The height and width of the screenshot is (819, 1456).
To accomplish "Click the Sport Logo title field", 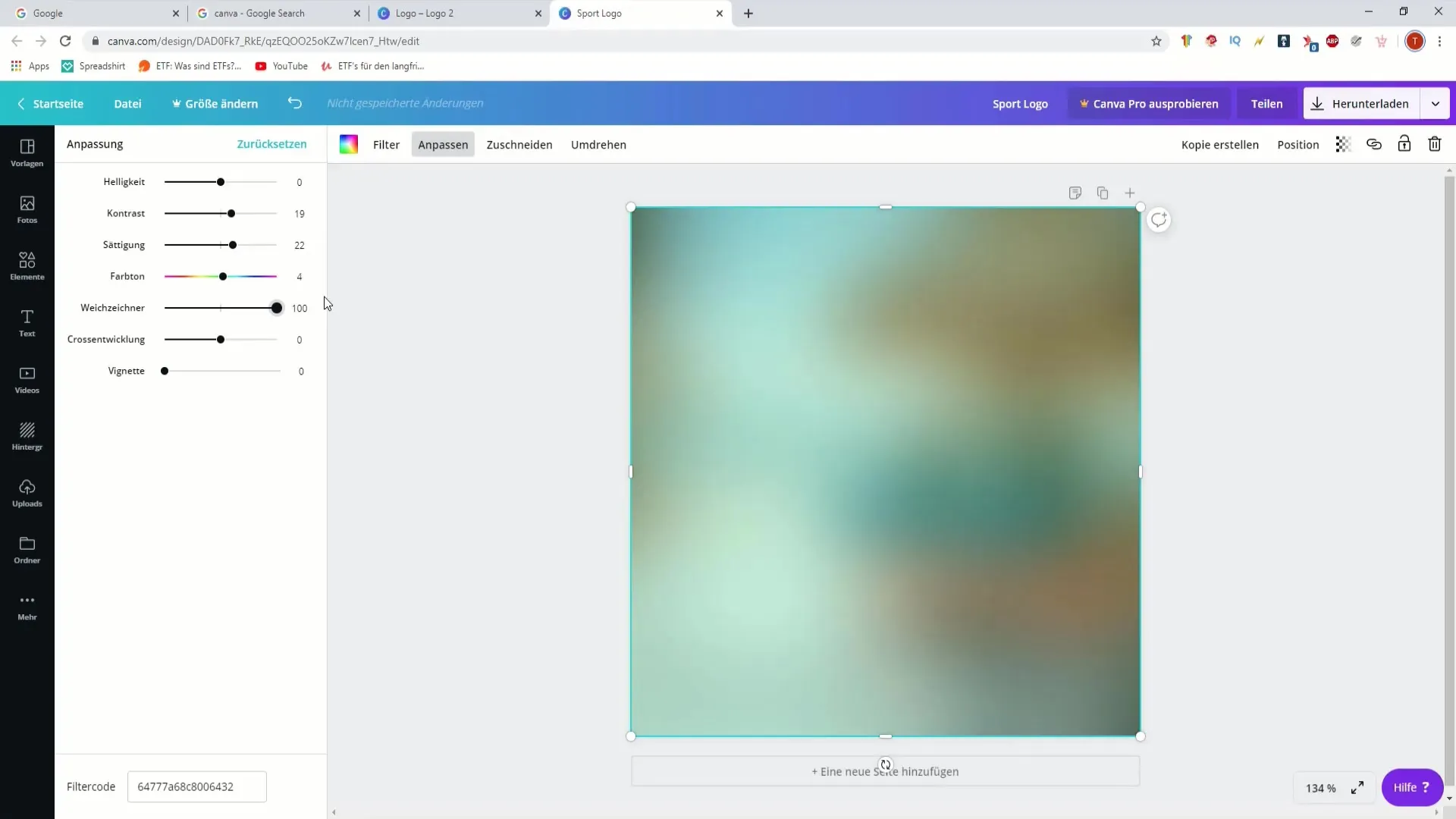I will pyautogui.click(x=1020, y=104).
